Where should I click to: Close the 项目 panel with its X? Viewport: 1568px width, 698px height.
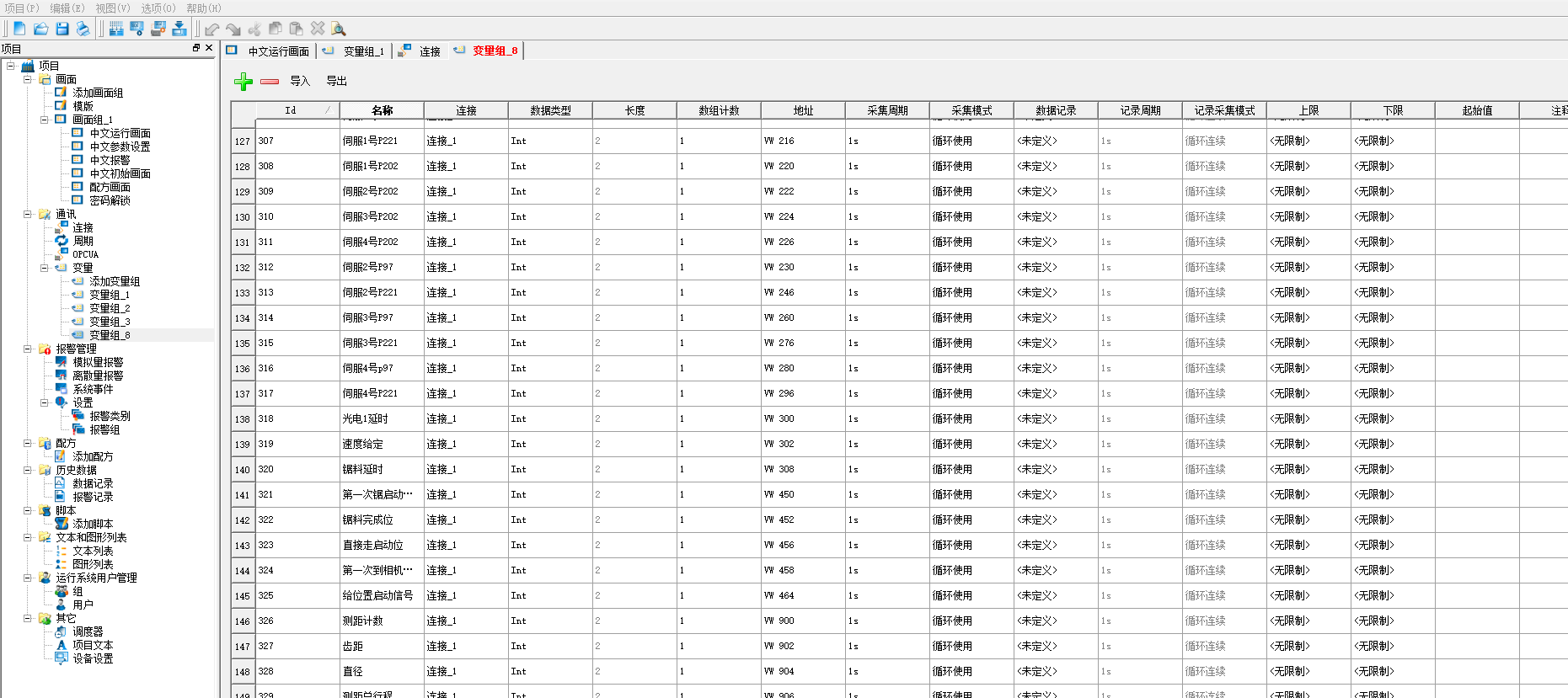[209, 48]
